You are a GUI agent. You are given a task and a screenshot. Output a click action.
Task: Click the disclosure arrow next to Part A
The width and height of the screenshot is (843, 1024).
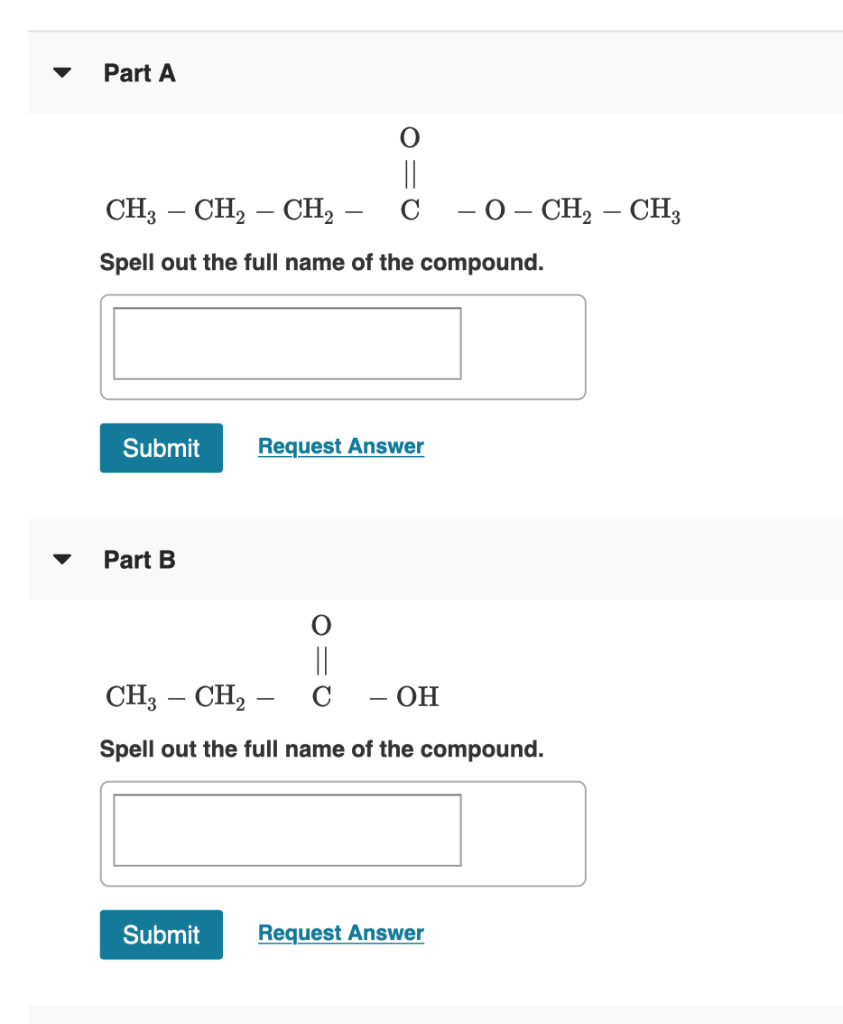pyautogui.click(x=61, y=72)
